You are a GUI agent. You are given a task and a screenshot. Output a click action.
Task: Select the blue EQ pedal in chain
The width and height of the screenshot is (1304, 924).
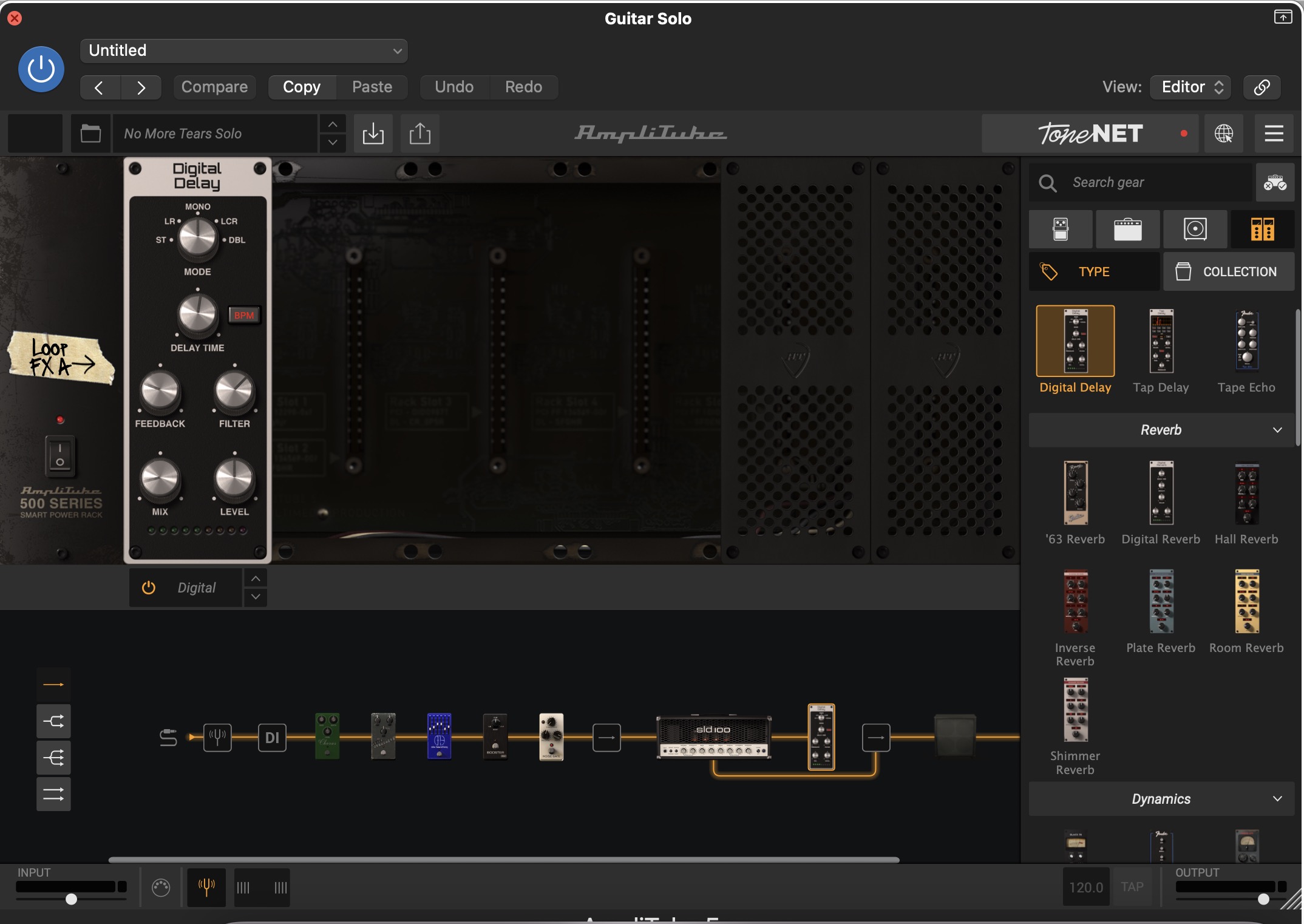point(439,736)
